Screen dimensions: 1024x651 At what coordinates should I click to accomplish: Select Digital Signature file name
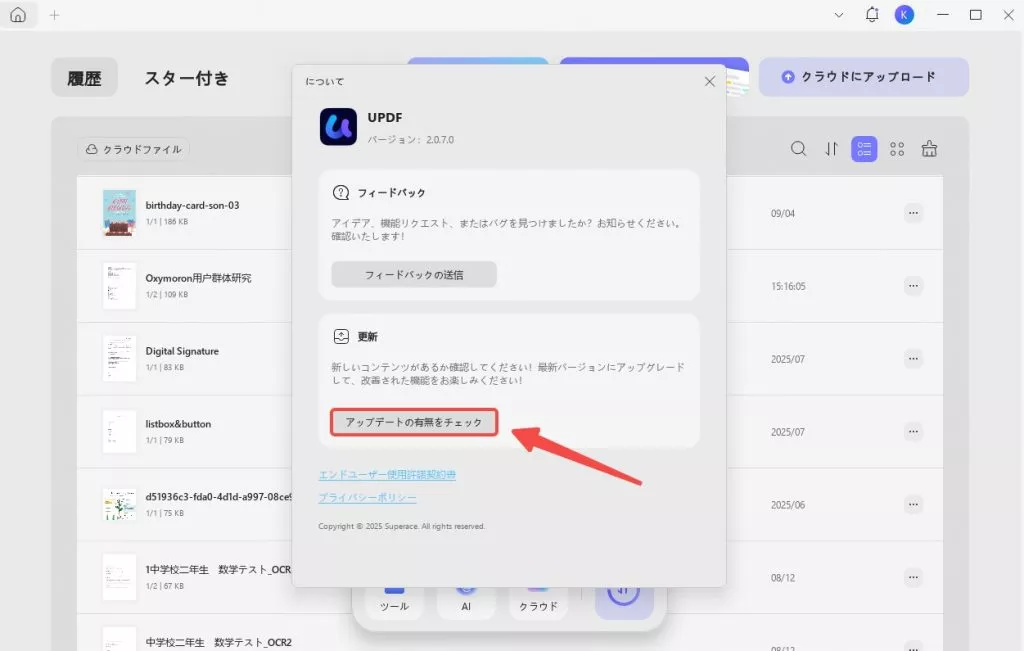coord(182,351)
